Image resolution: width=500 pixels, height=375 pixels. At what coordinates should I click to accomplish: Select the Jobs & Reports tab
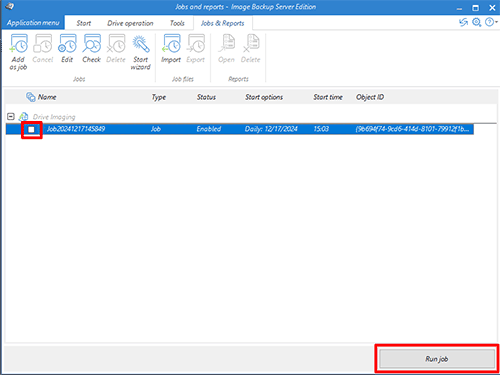tap(223, 23)
